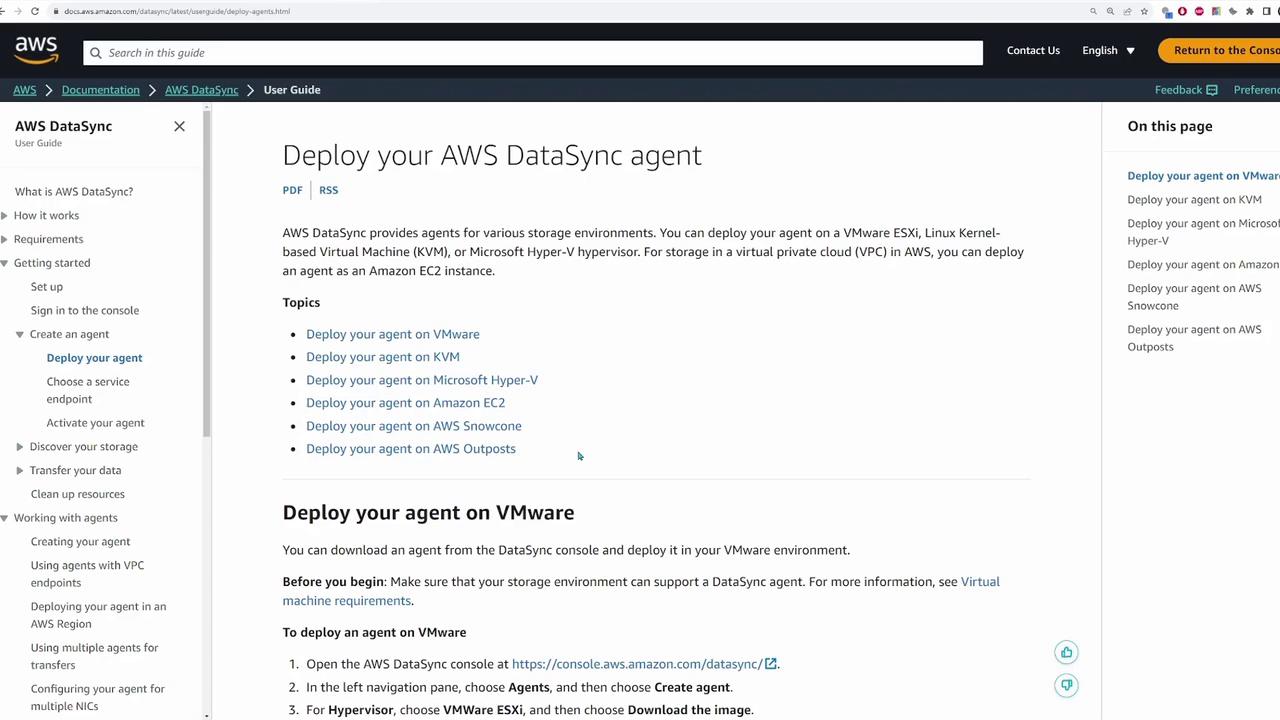Reload the page using browser refresh icon

(35, 11)
